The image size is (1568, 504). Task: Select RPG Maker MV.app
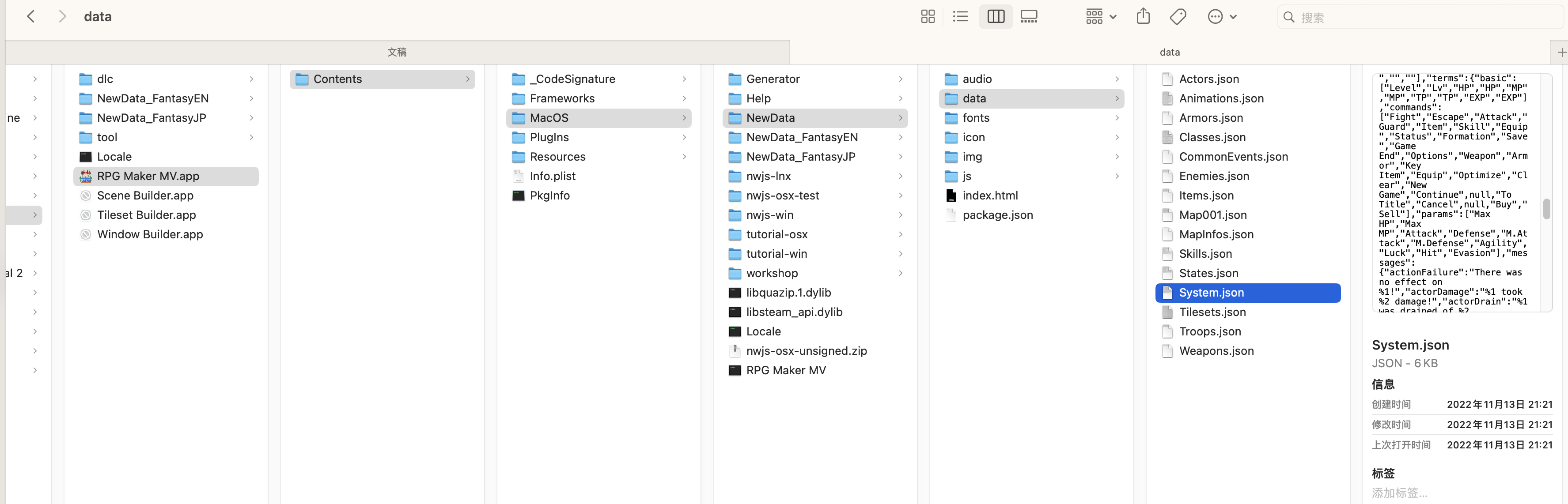166,176
